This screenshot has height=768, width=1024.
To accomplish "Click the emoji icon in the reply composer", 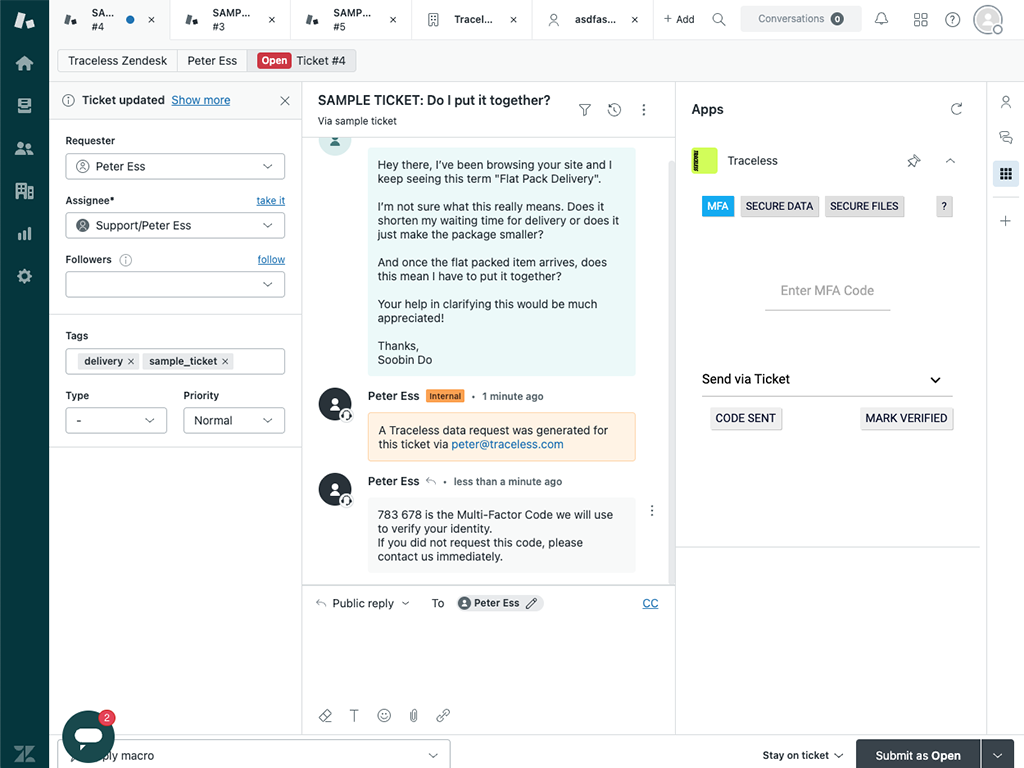I will (384, 715).
